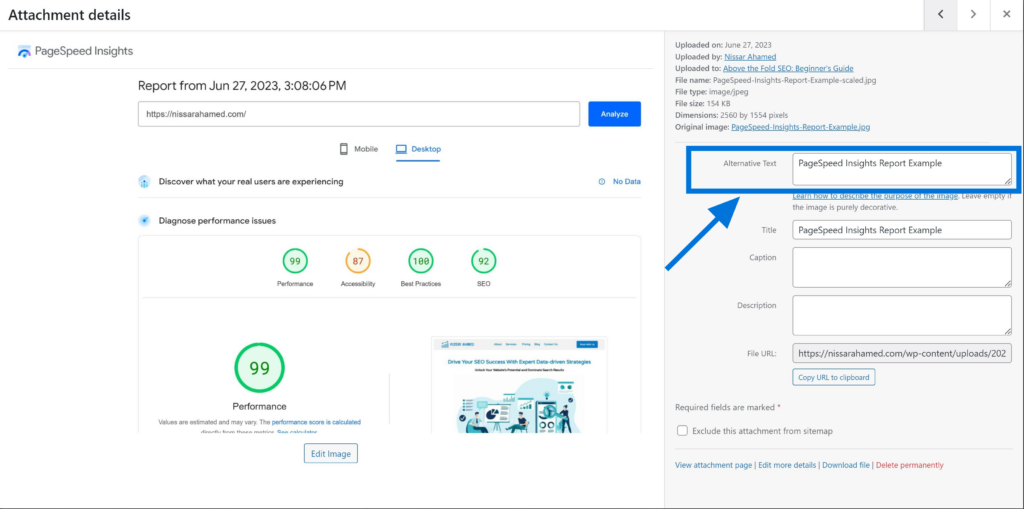Viewport: 1024px width, 509px height.
Task: Click the SEO score 92 gauge
Action: 483,261
